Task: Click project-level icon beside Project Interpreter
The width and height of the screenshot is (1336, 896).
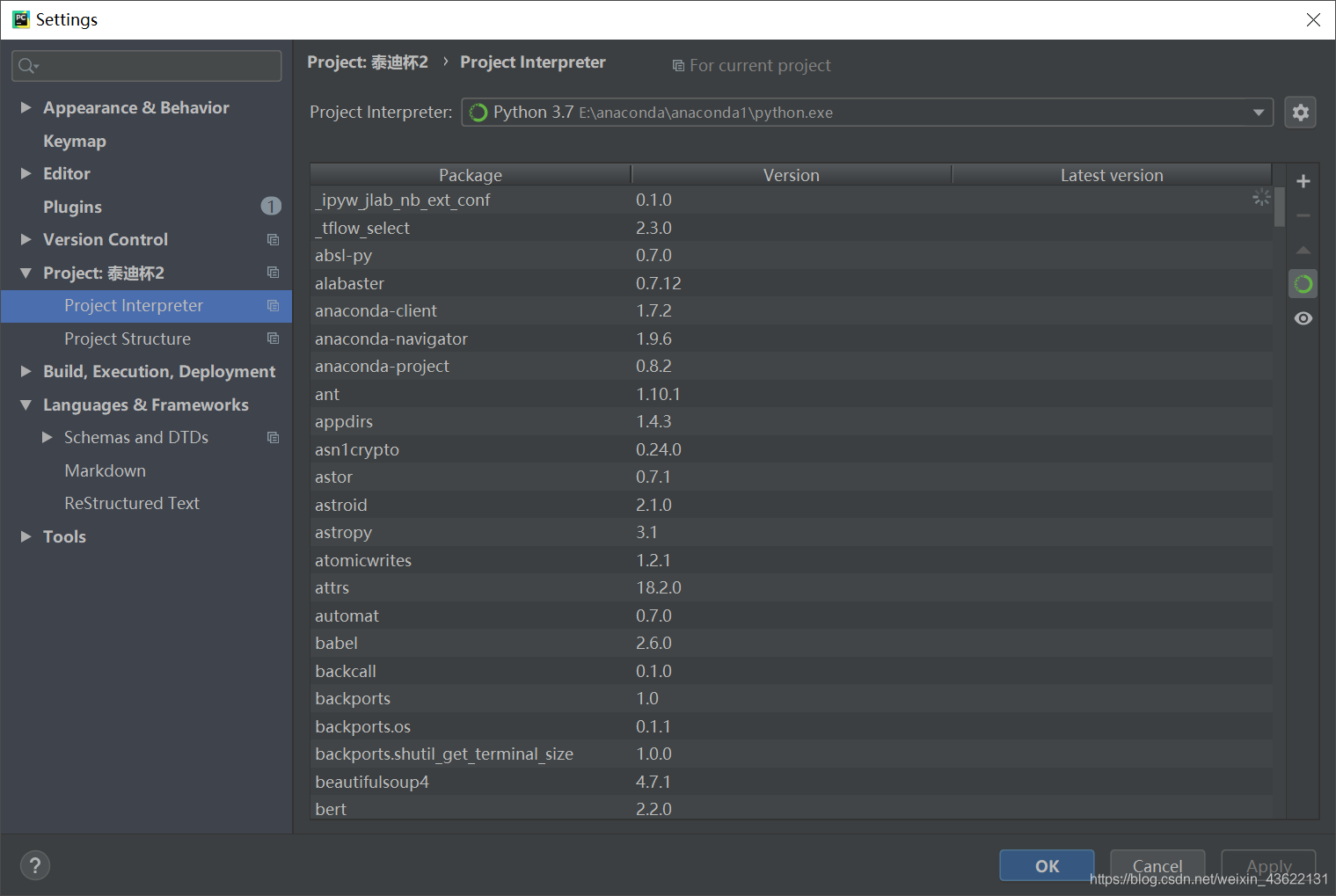Action: coord(274,306)
